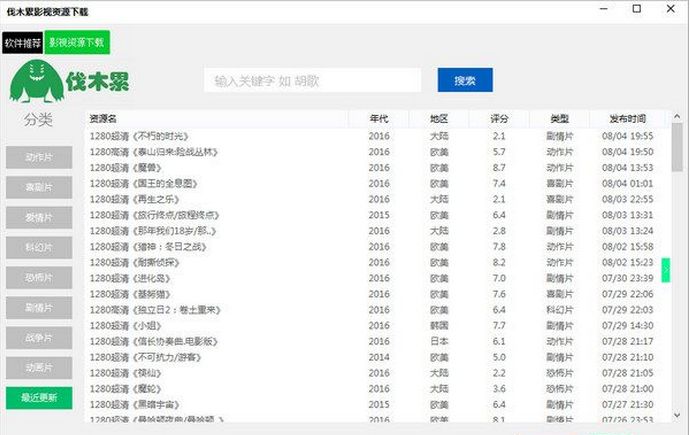Sort by the 资源名 column header
The height and width of the screenshot is (435, 690).
tap(217, 119)
